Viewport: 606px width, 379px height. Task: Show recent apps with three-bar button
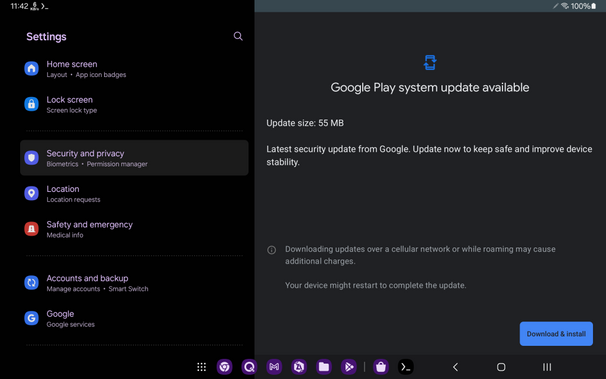pyautogui.click(x=547, y=367)
